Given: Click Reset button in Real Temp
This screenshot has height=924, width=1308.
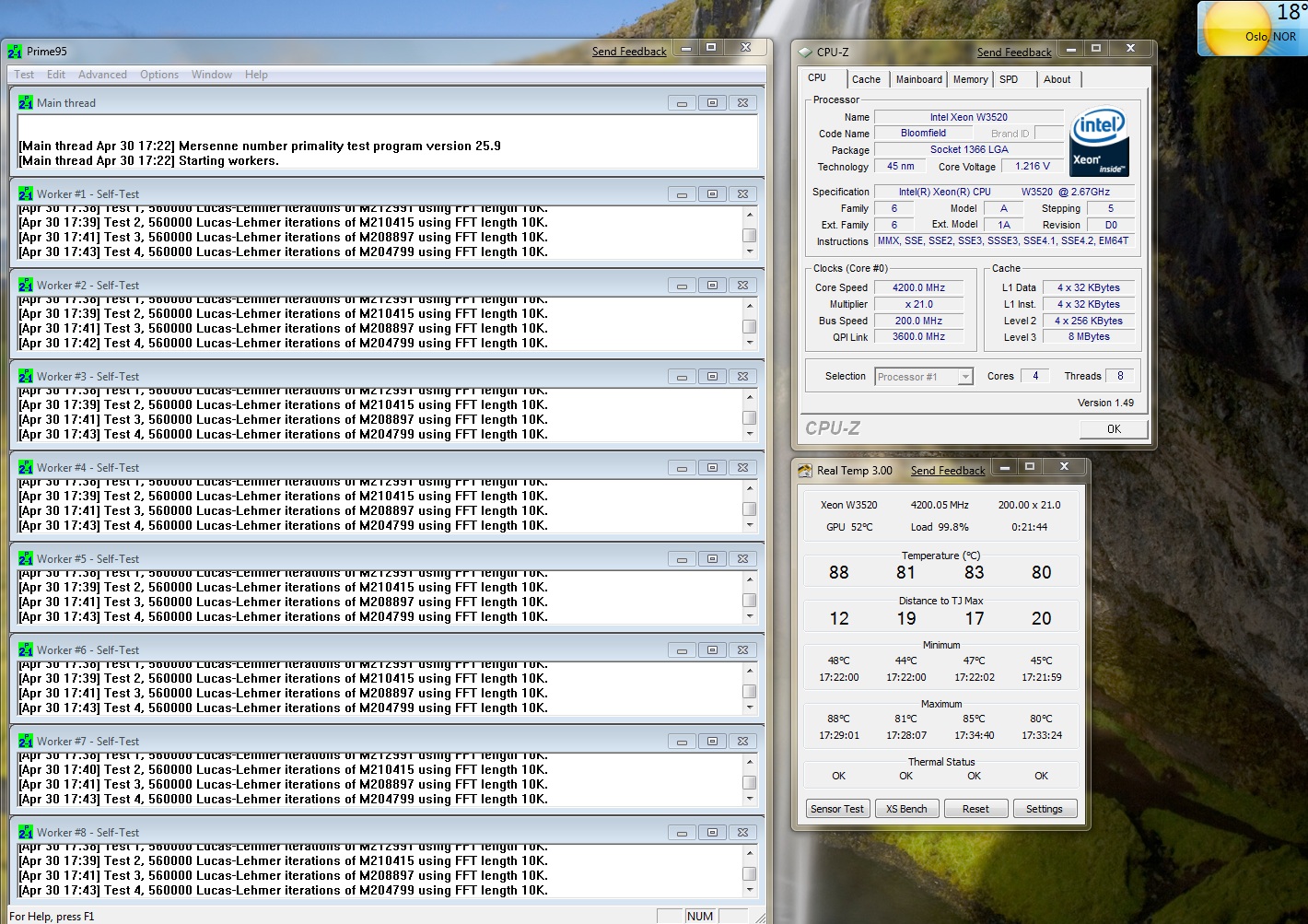Looking at the screenshot, I should tap(975, 809).
